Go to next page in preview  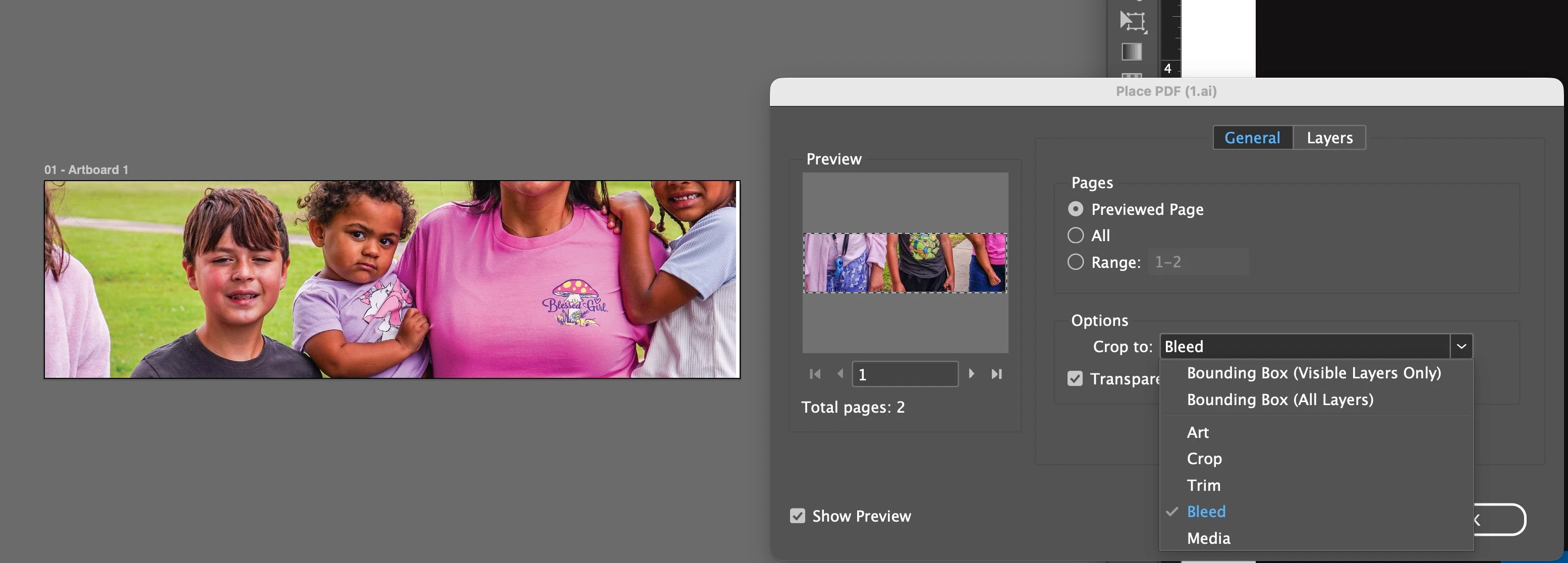(972, 374)
